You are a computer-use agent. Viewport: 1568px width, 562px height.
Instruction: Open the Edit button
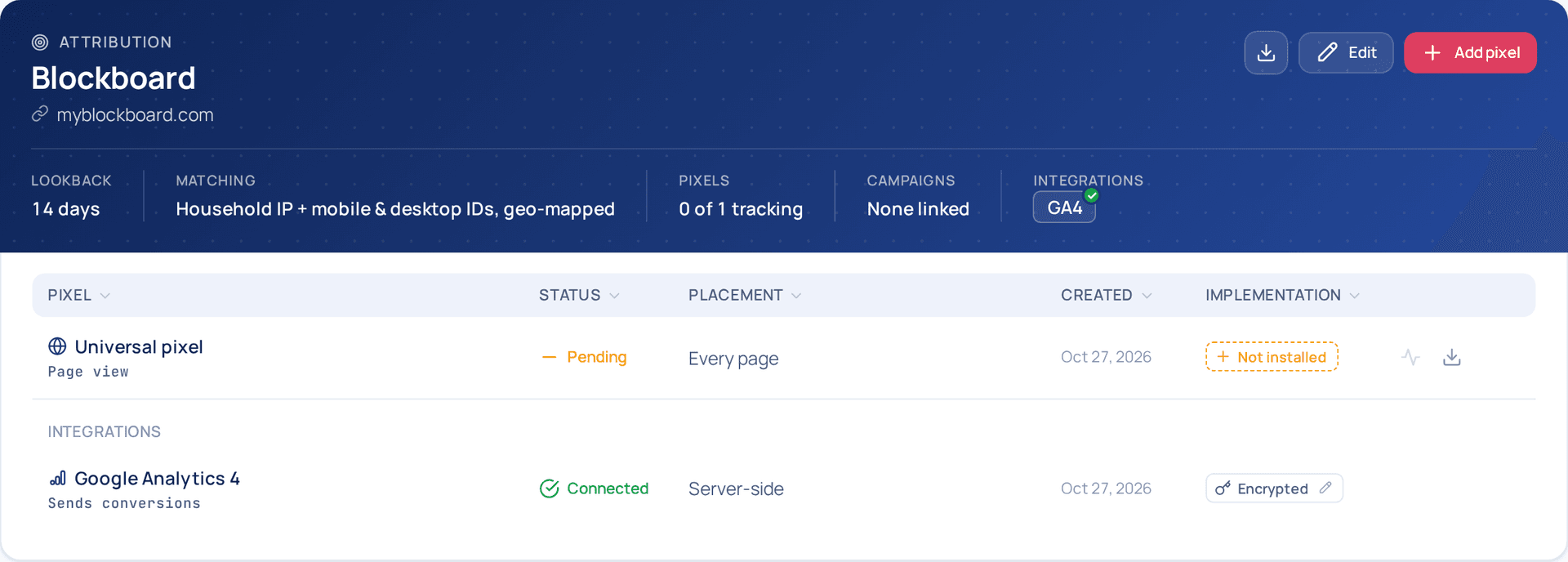pyautogui.click(x=1346, y=52)
